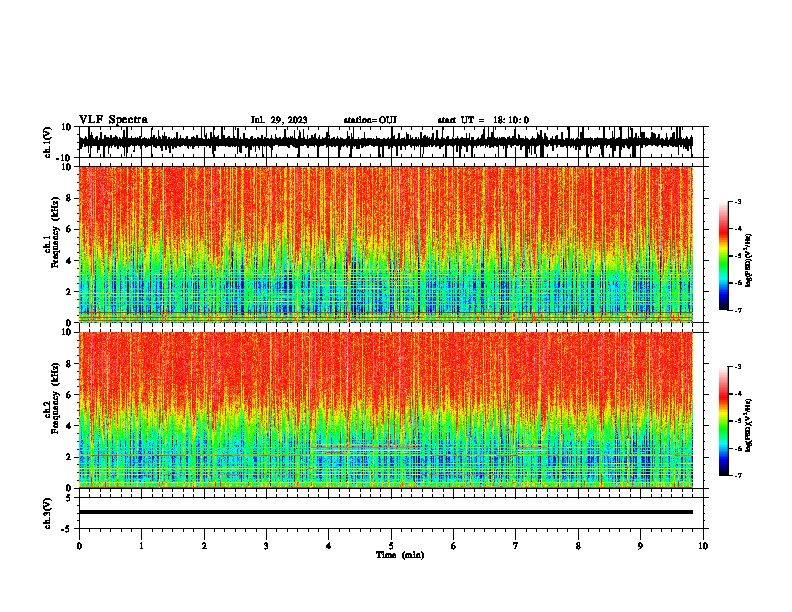Click the ch.1 spectrogram colorbar
The image size is (792, 612).
(723, 256)
